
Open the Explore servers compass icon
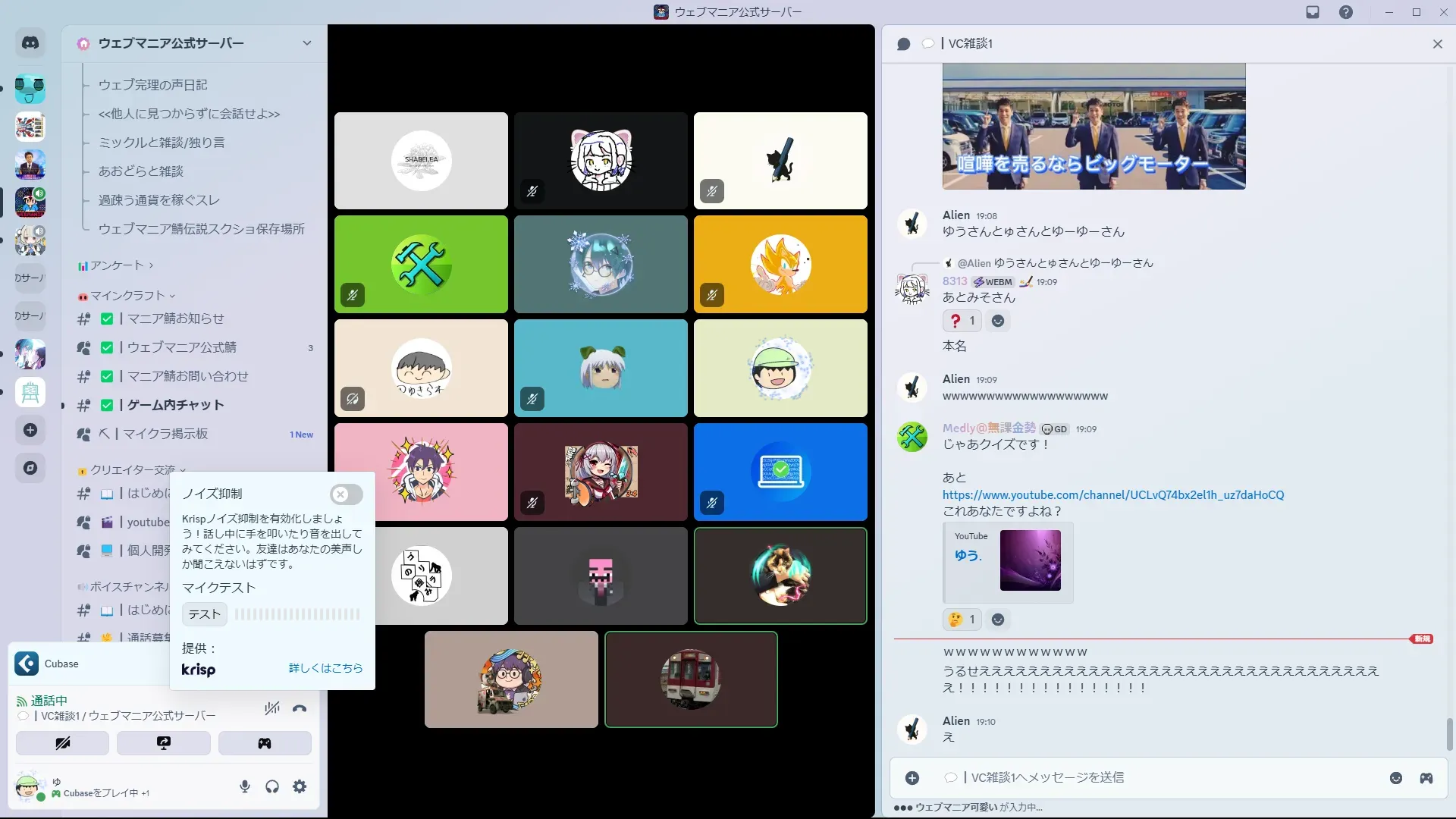[30, 468]
